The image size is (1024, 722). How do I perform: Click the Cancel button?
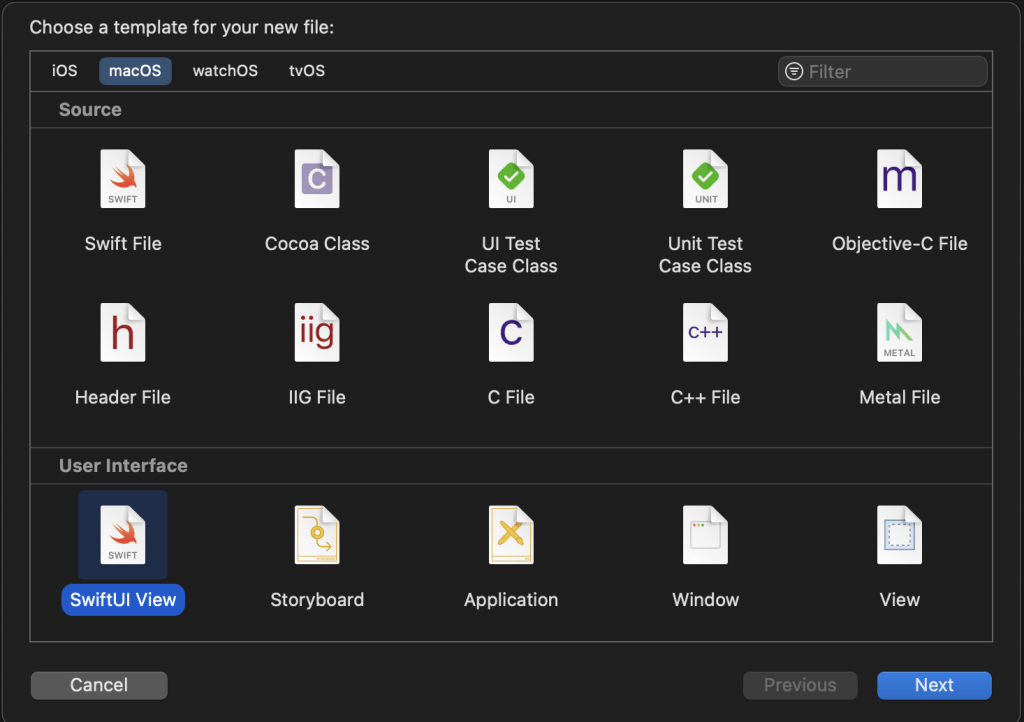click(x=99, y=685)
